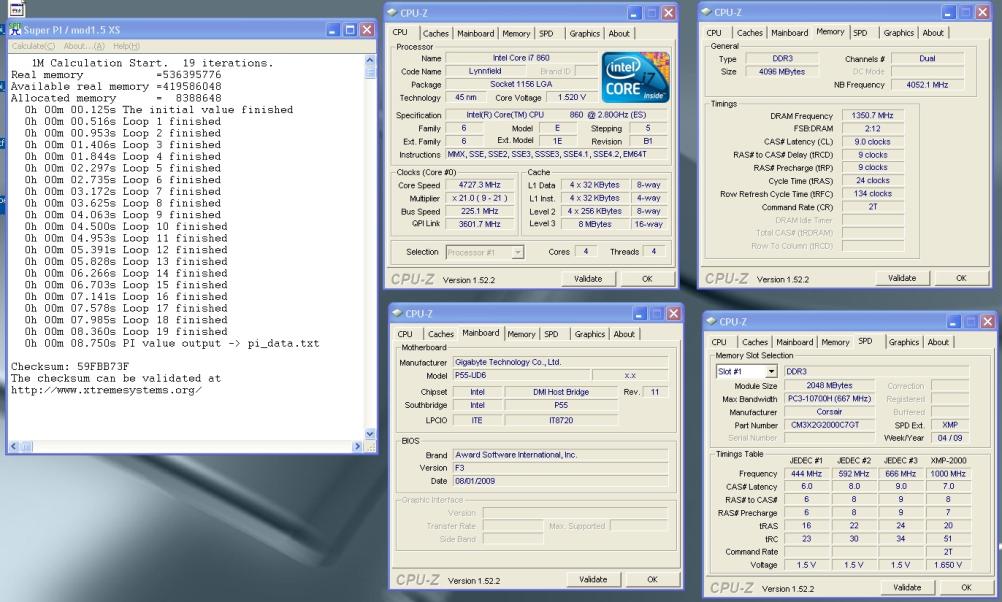This screenshot has width=1002, height=602.
Task: Click the Loop 19 finished line
Action: [126, 332]
